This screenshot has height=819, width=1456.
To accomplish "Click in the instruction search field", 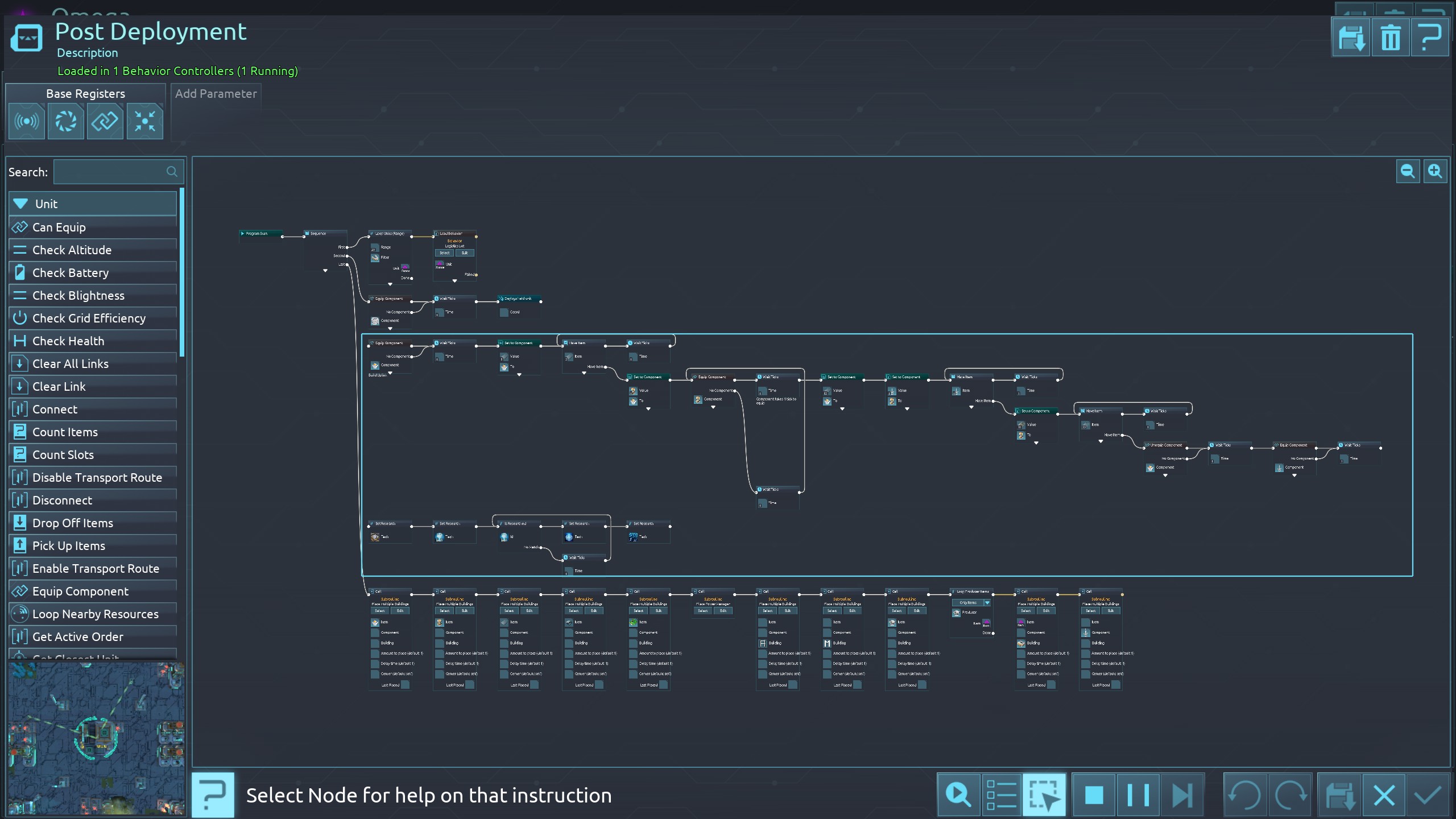I will [x=111, y=172].
